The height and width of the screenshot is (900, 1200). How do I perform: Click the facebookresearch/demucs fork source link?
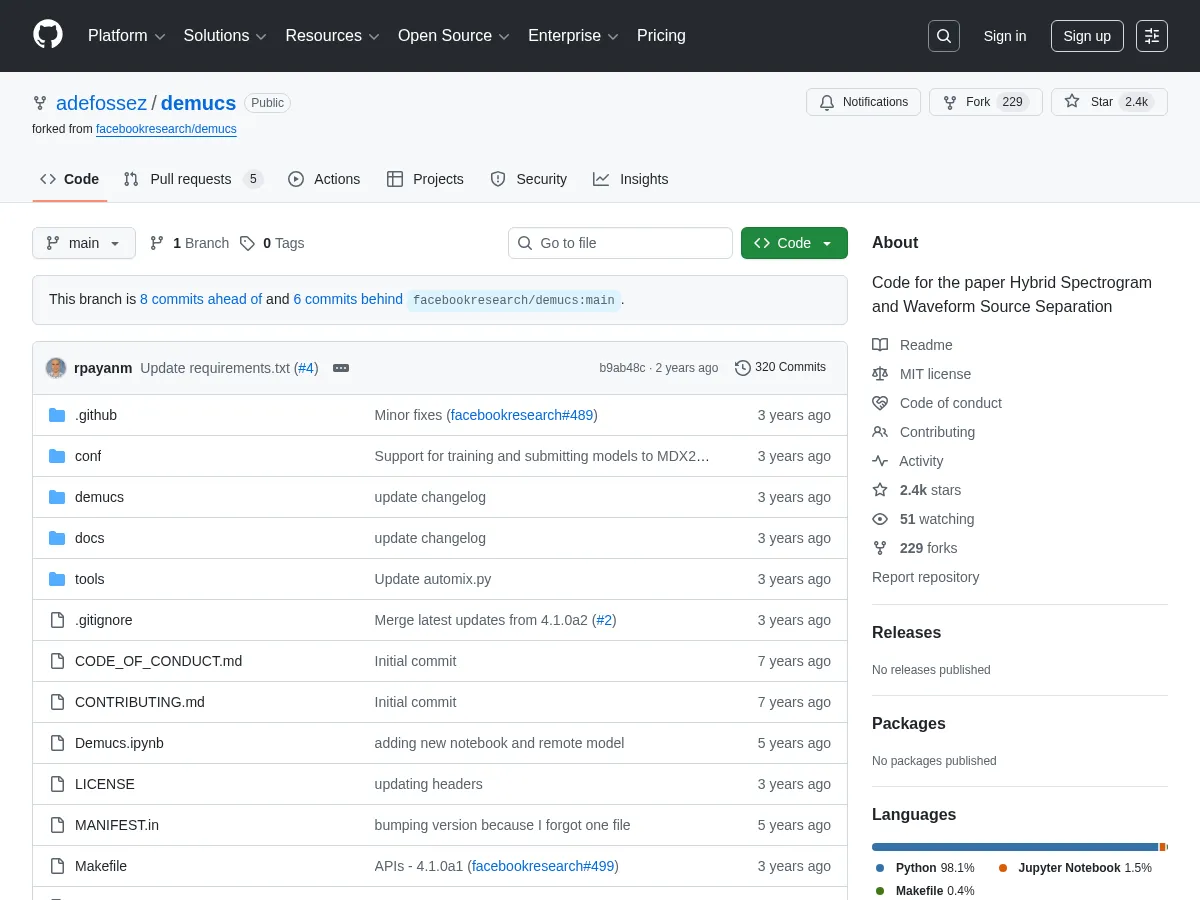(x=166, y=129)
